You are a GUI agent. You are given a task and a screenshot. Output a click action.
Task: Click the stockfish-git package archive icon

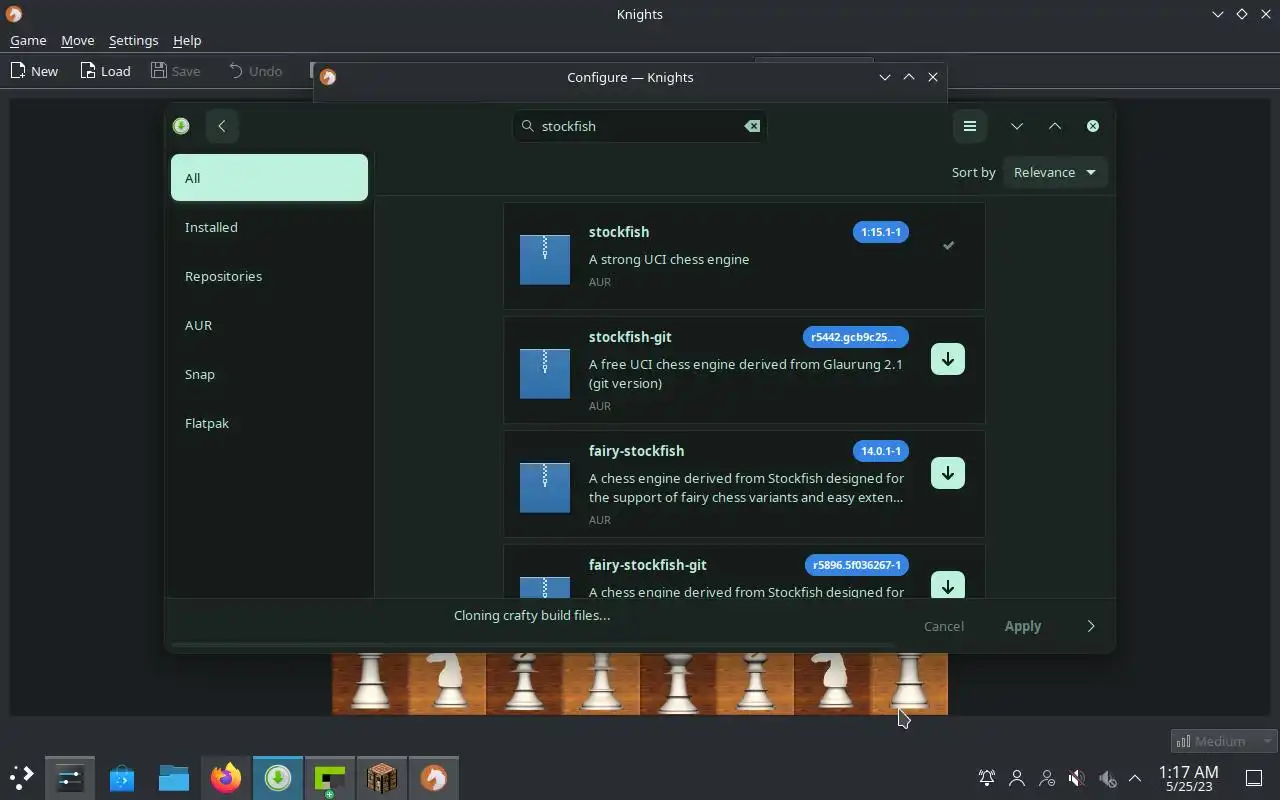point(545,374)
